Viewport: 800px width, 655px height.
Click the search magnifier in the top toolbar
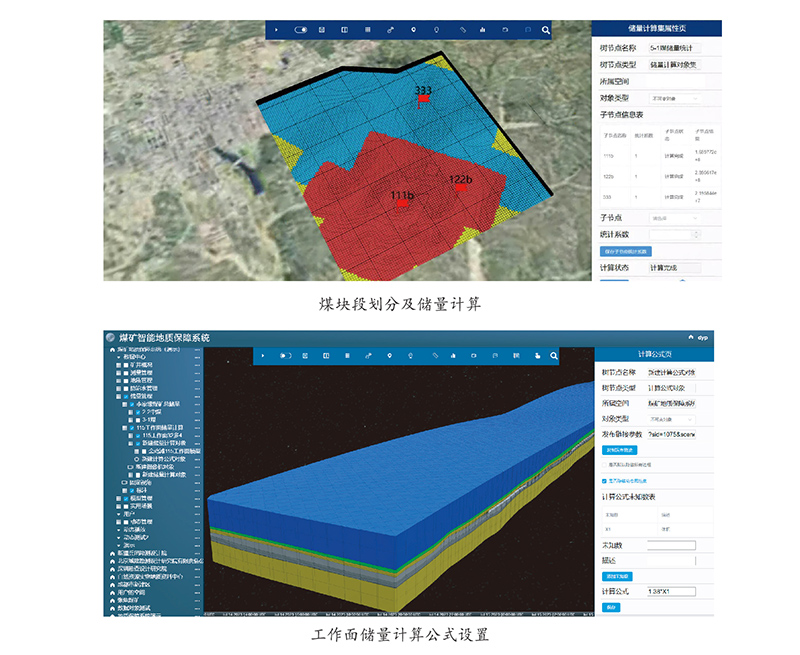(x=546, y=30)
